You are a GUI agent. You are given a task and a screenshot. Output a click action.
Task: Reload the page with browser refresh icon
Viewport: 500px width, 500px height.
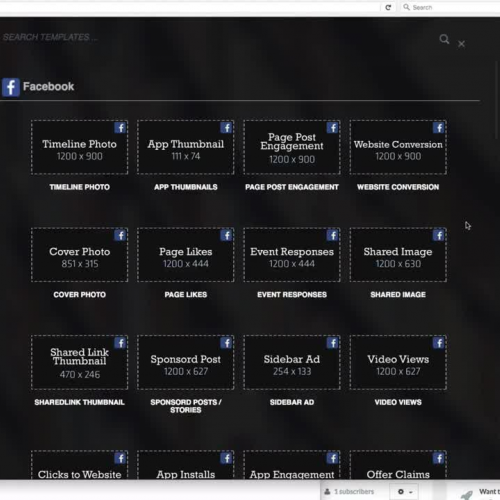[x=388, y=7]
